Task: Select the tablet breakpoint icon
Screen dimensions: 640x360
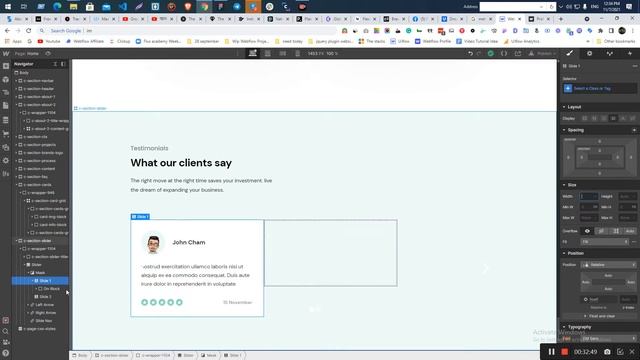Action: 268,53
